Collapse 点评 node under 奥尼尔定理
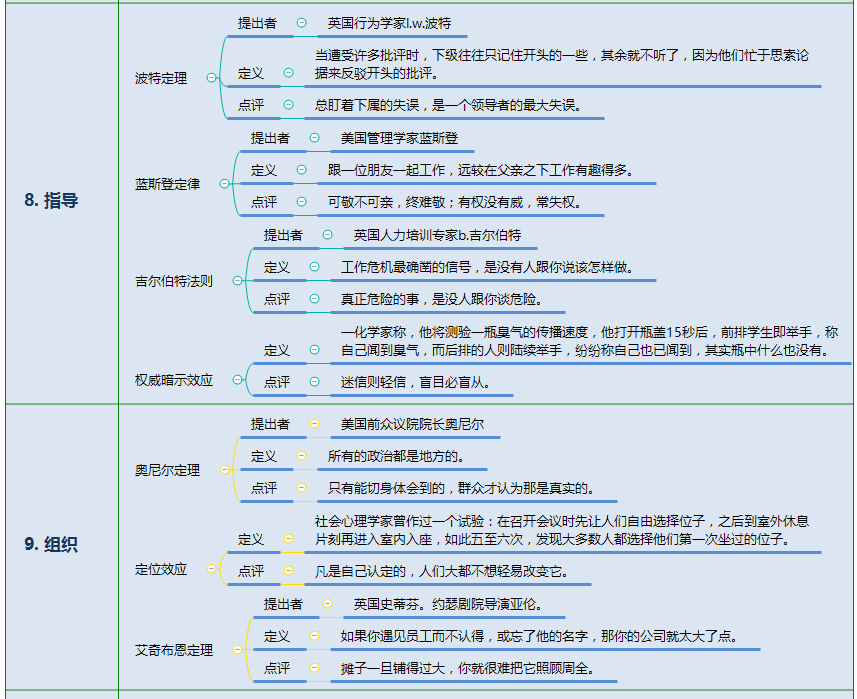Screen dimensions: 857x699 pyautogui.click(x=301, y=487)
